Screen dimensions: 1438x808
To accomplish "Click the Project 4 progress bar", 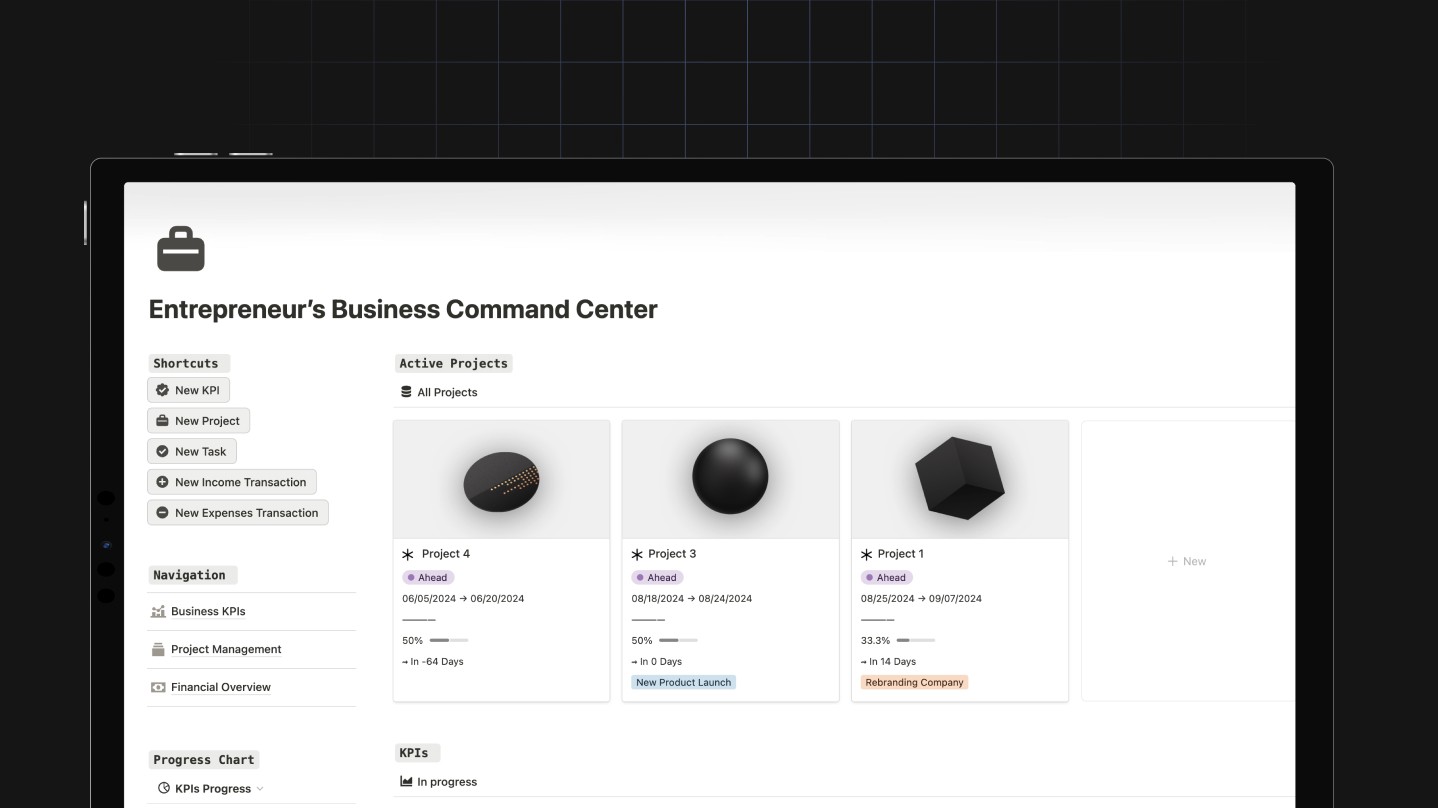I will point(448,641).
